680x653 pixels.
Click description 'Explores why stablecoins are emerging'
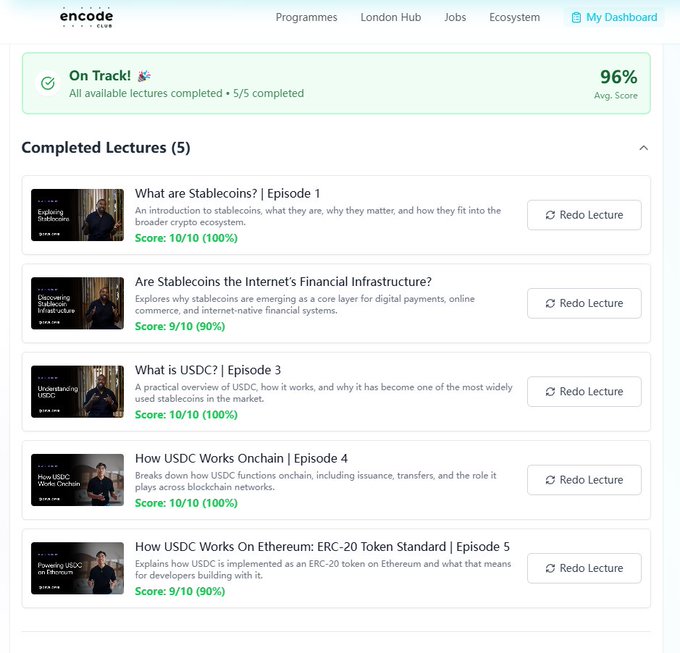(x=305, y=305)
